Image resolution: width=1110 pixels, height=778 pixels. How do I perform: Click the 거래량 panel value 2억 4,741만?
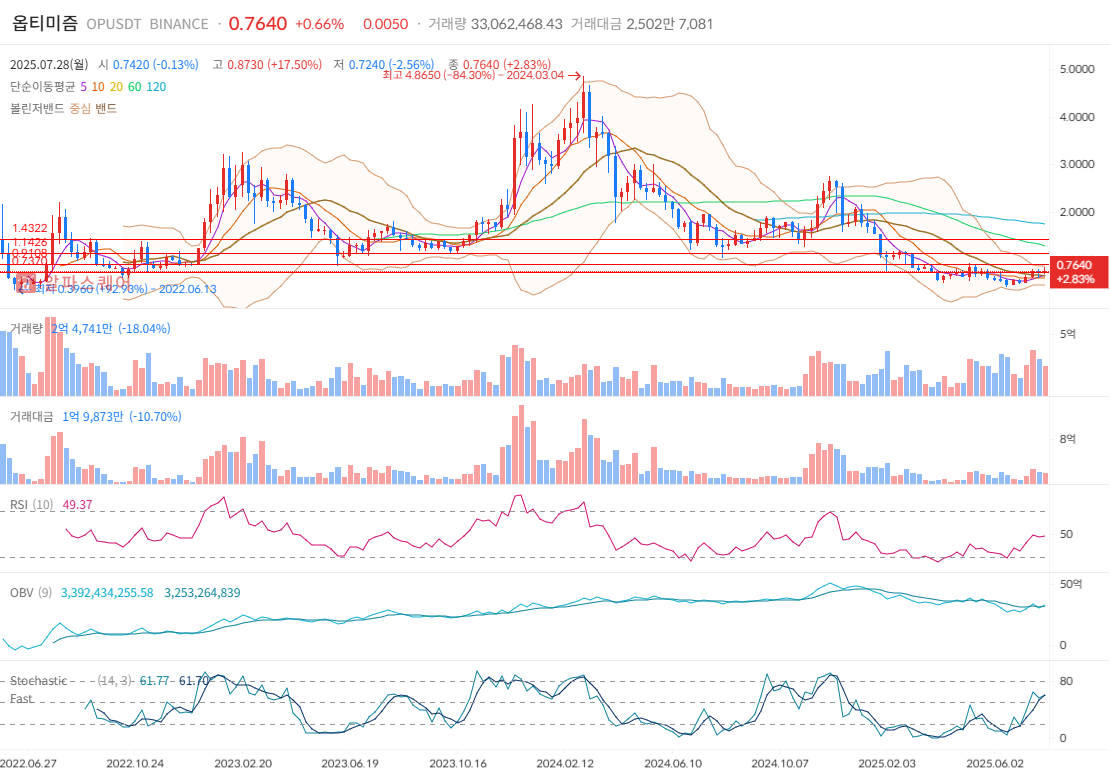(x=81, y=328)
